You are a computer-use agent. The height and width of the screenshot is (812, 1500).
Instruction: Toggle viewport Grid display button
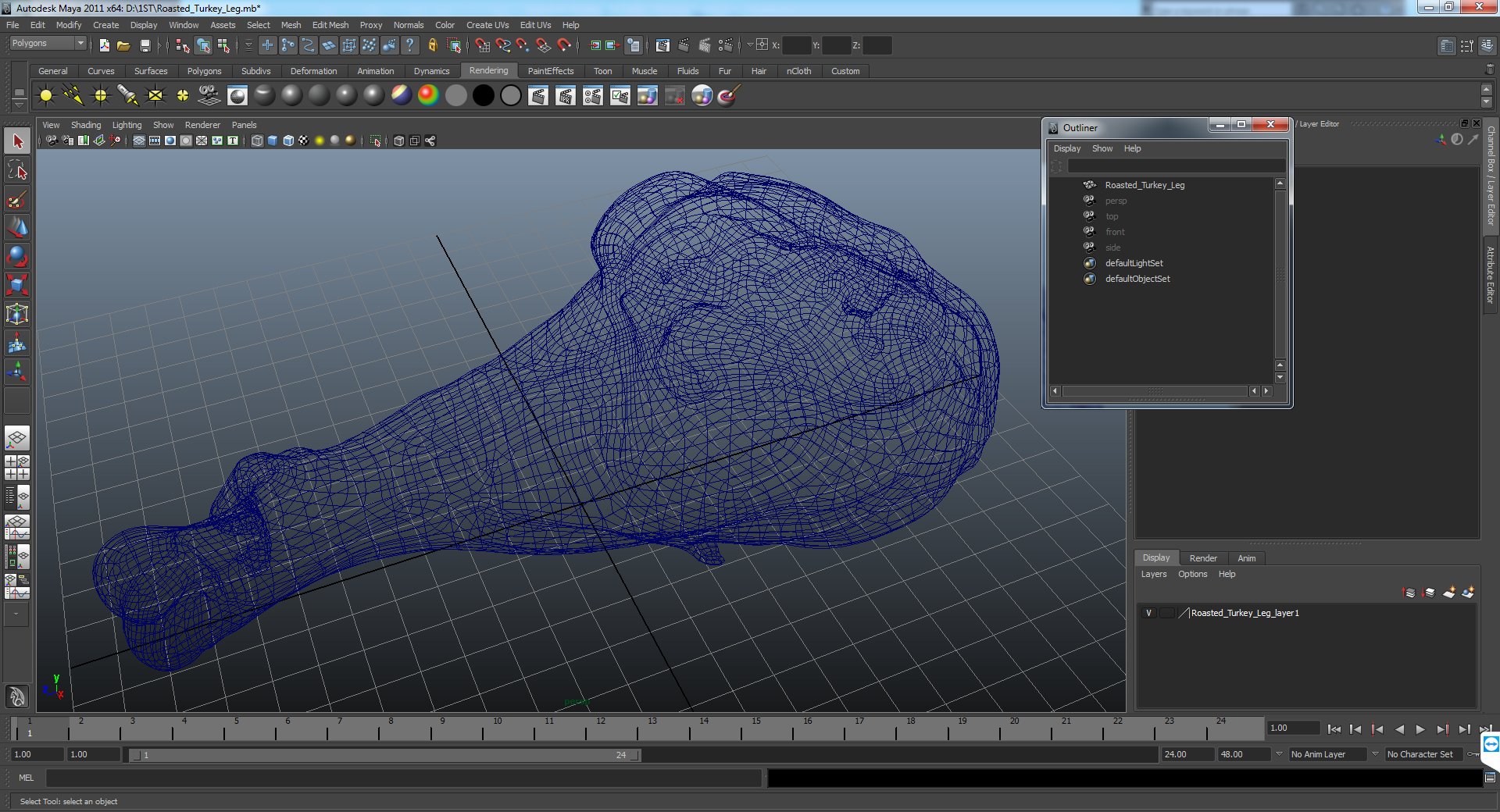pos(139,141)
